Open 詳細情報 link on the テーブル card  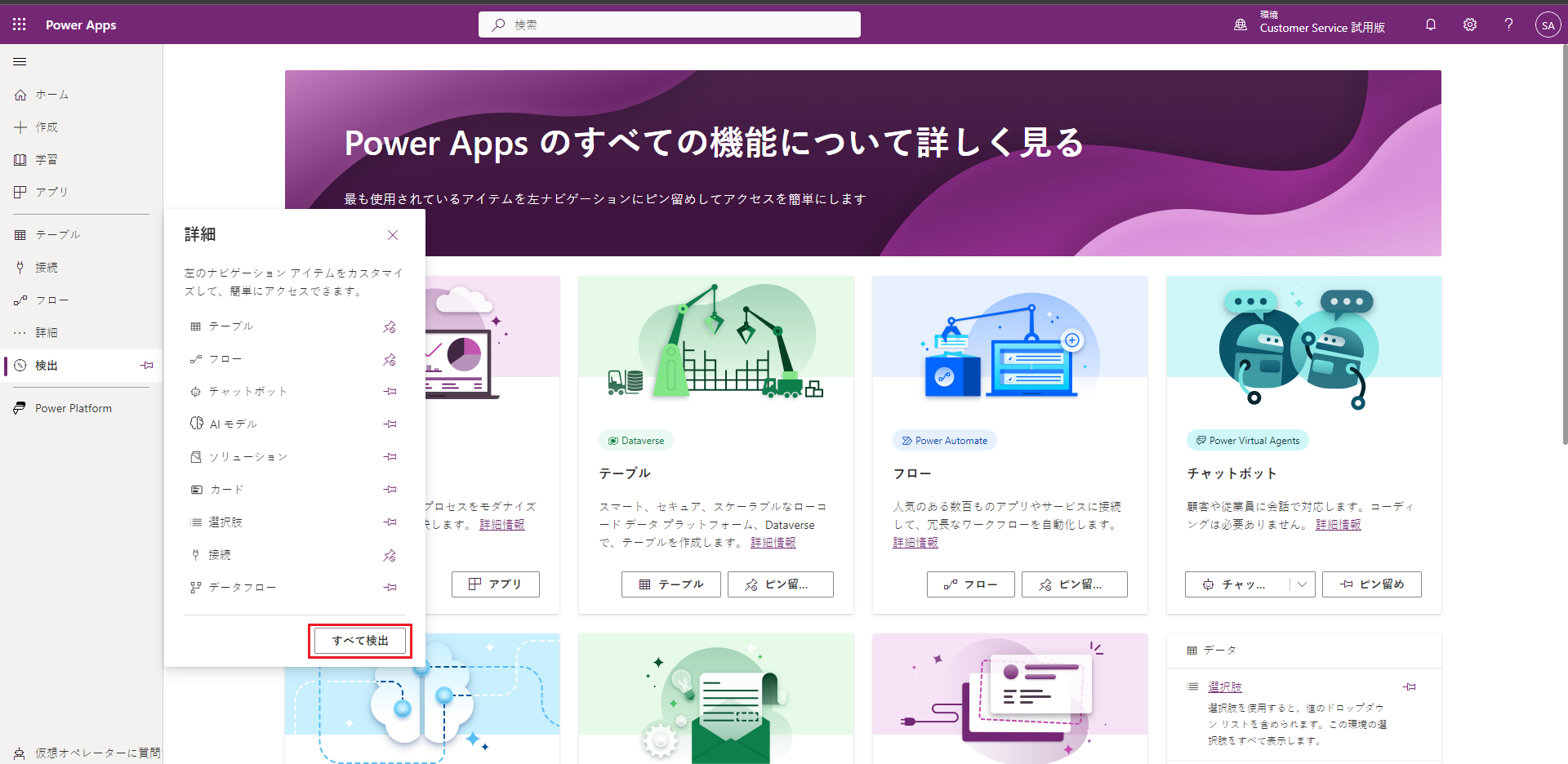tap(773, 543)
